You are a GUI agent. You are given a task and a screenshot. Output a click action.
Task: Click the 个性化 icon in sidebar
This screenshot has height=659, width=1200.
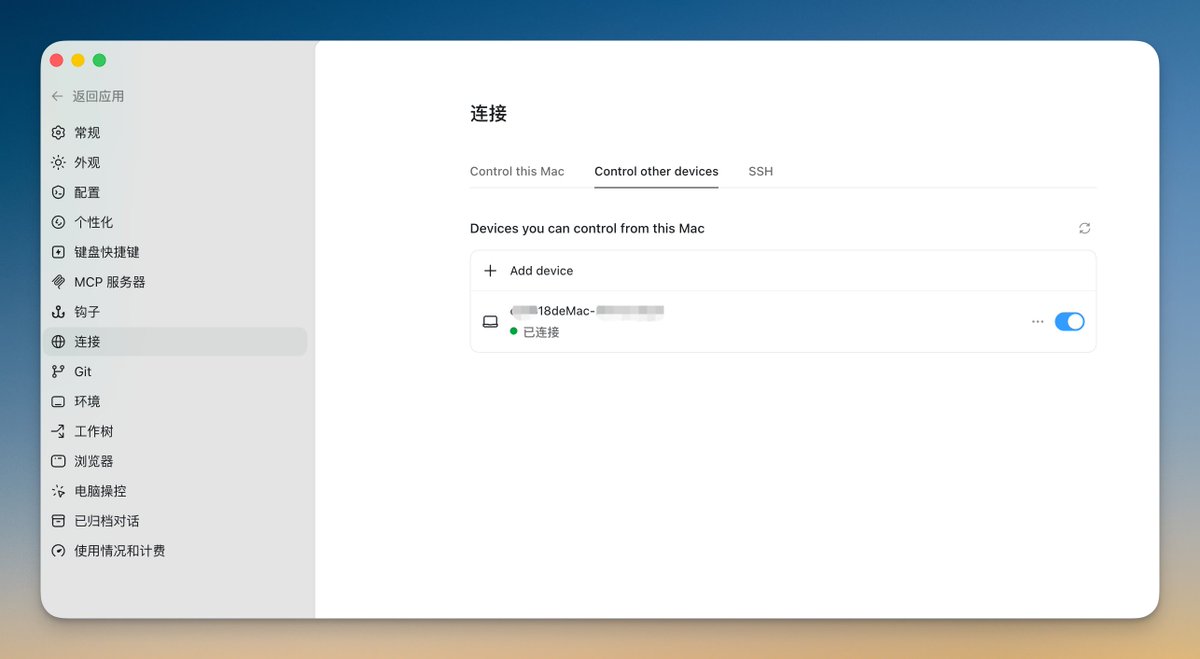[58, 222]
